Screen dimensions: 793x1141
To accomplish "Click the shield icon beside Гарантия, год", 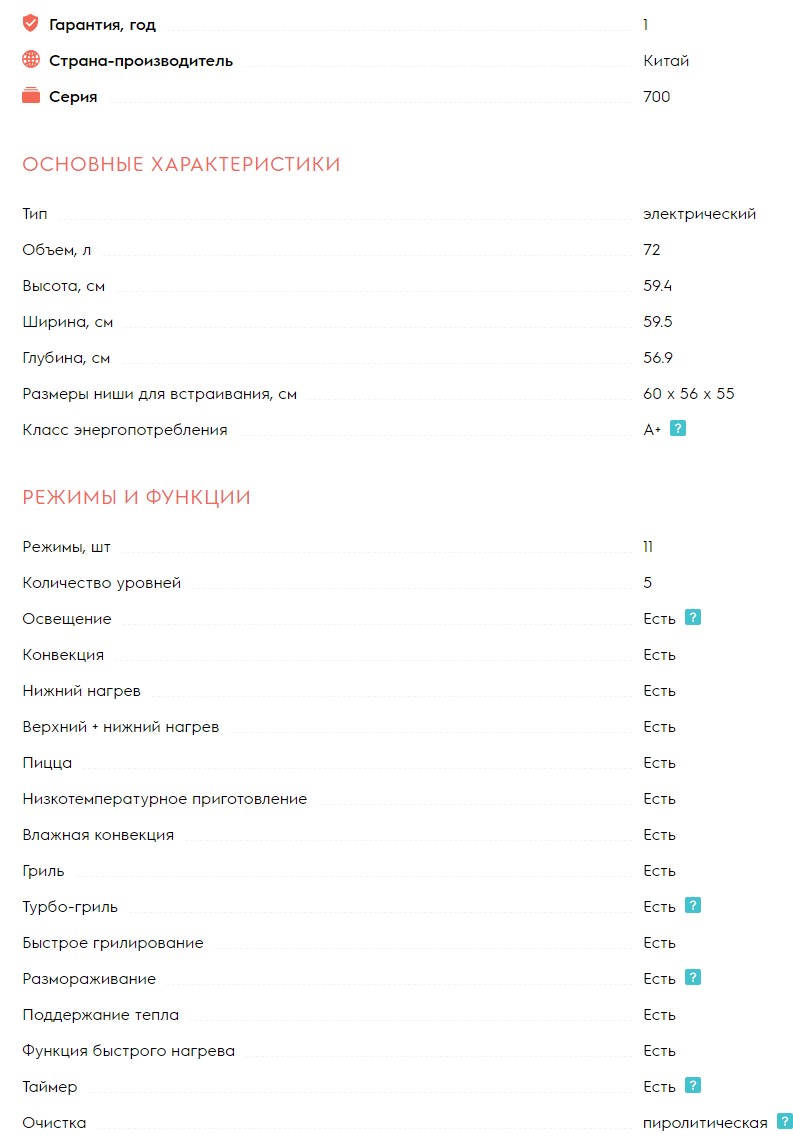I will click(31, 23).
